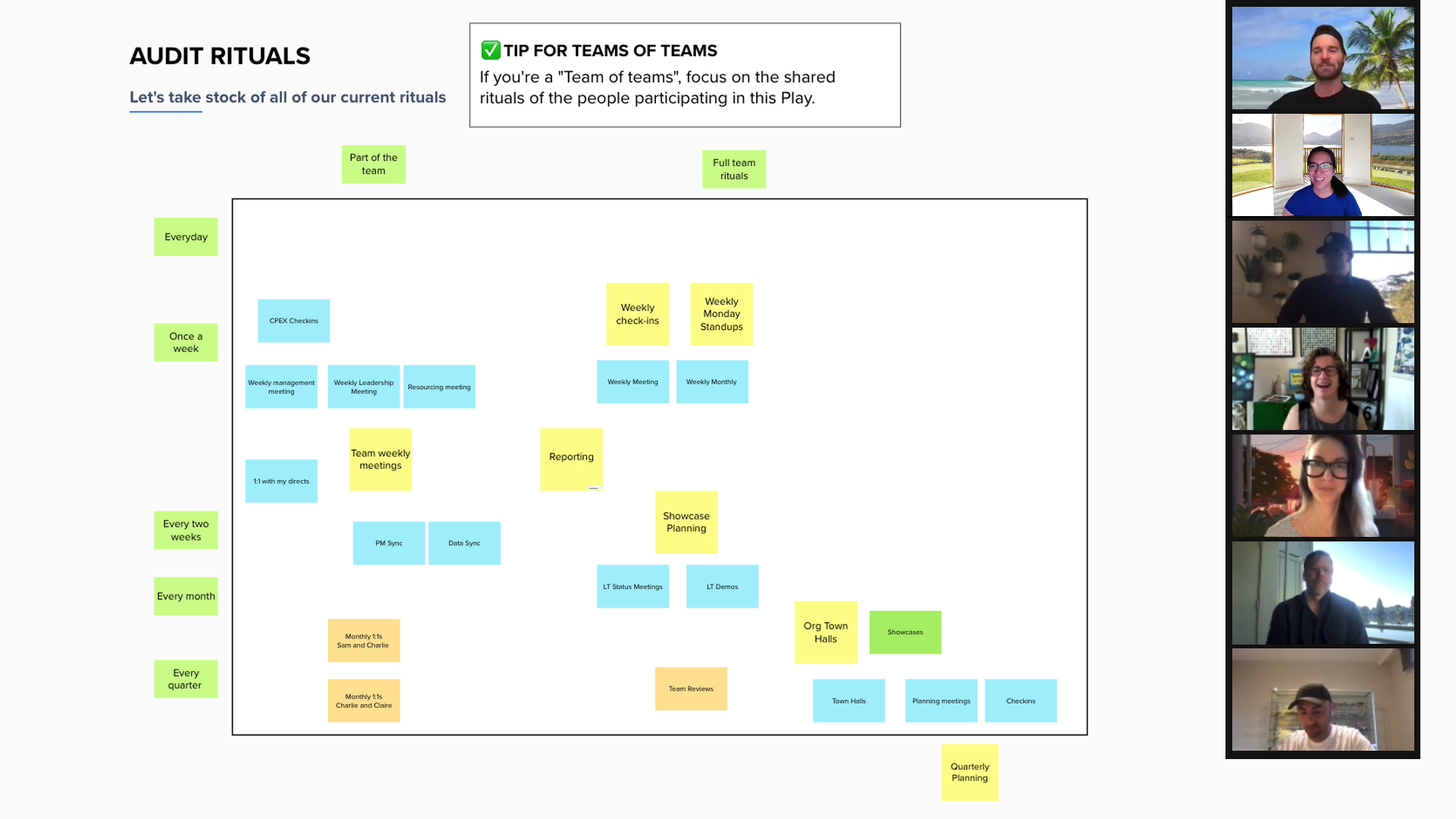Screen dimensions: 1456x819
Task: Expand the 'Every two weeks' row items
Action: tap(185, 530)
